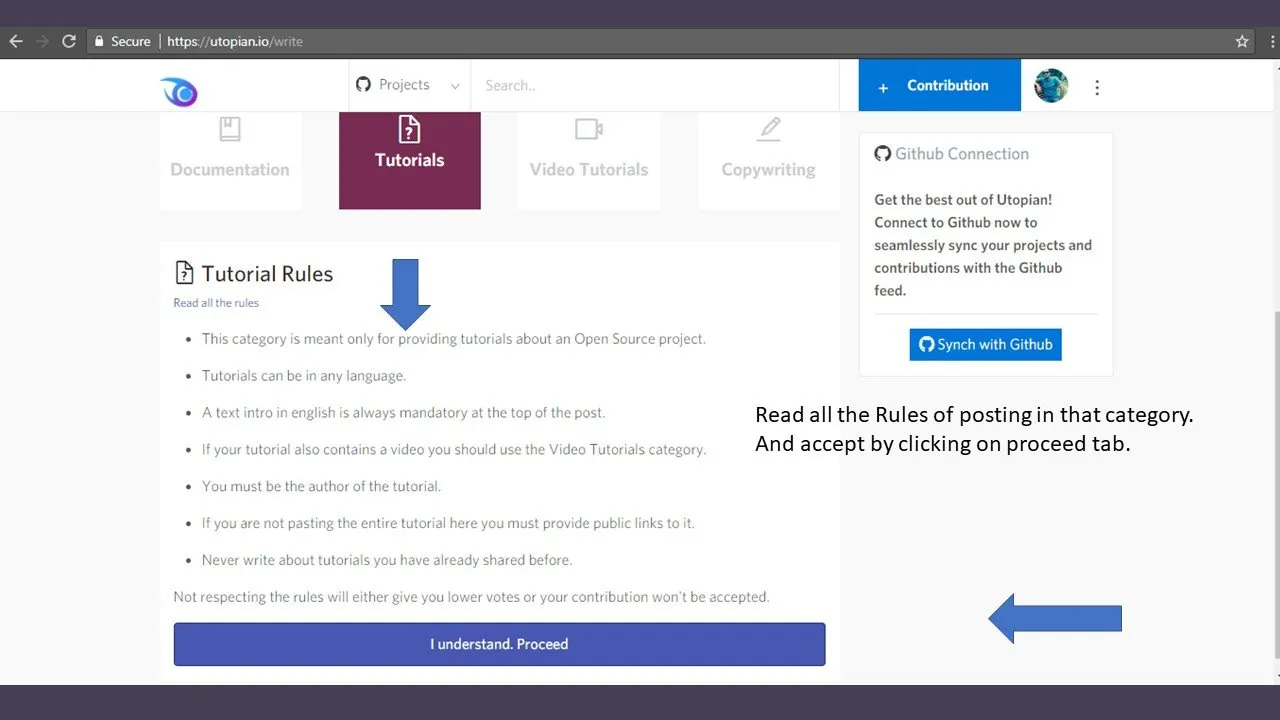The width and height of the screenshot is (1280, 720).
Task: Open the three-dot more options menu
Action: coord(1097,87)
